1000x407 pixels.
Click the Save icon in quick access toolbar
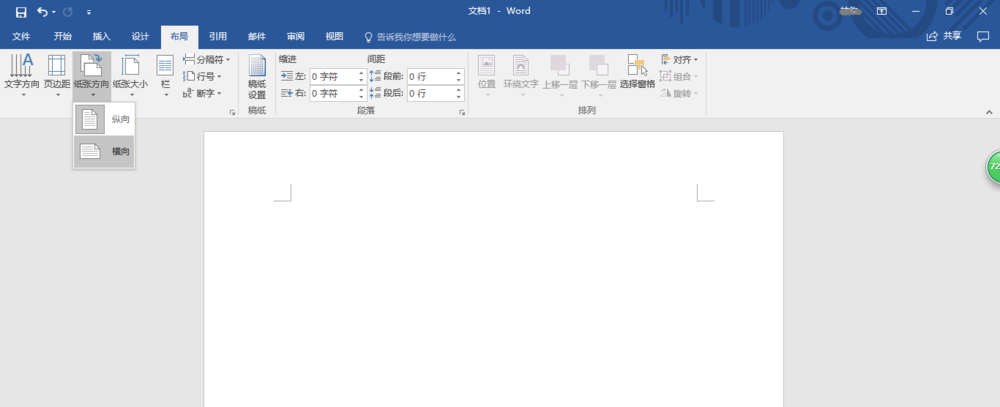click(21, 11)
